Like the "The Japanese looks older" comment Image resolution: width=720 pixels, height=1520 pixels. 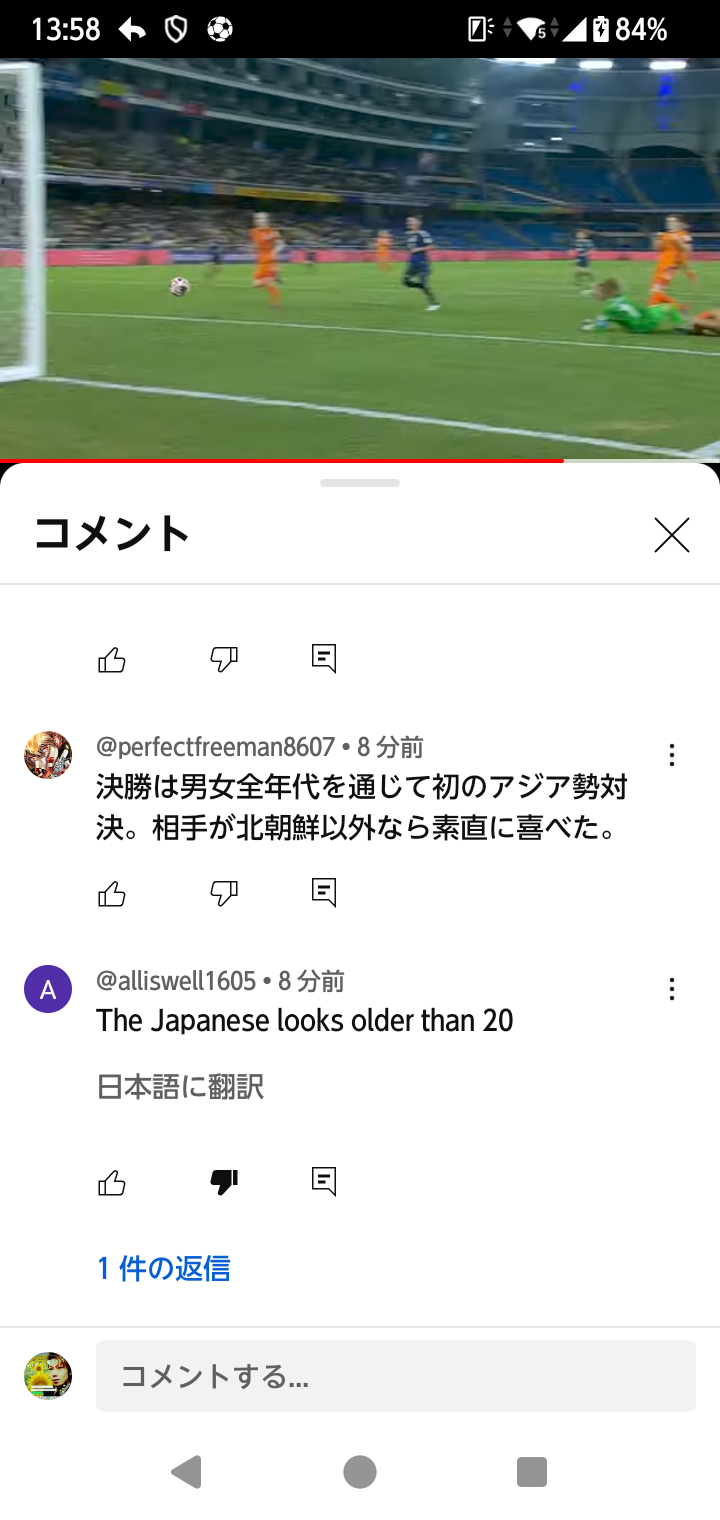coord(112,1183)
